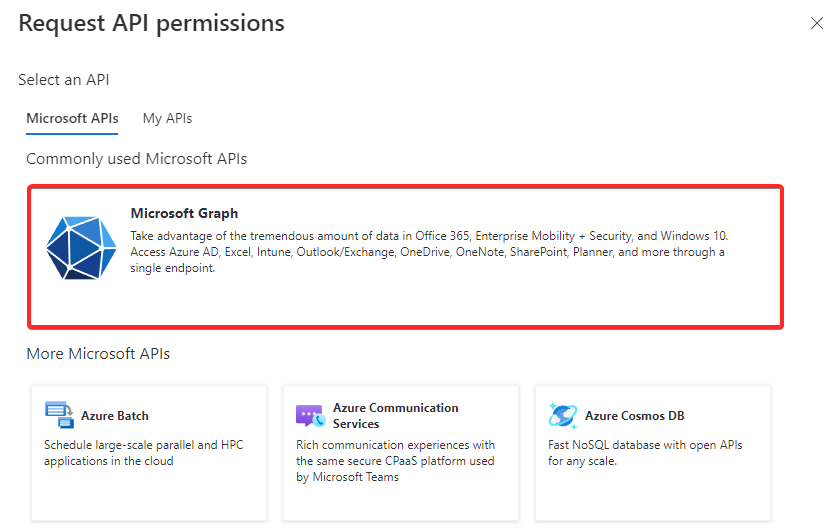The height and width of the screenshot is (529, 835).
Task: Click the 'More Microsoft APIs' heading
Action: point(98,354)
